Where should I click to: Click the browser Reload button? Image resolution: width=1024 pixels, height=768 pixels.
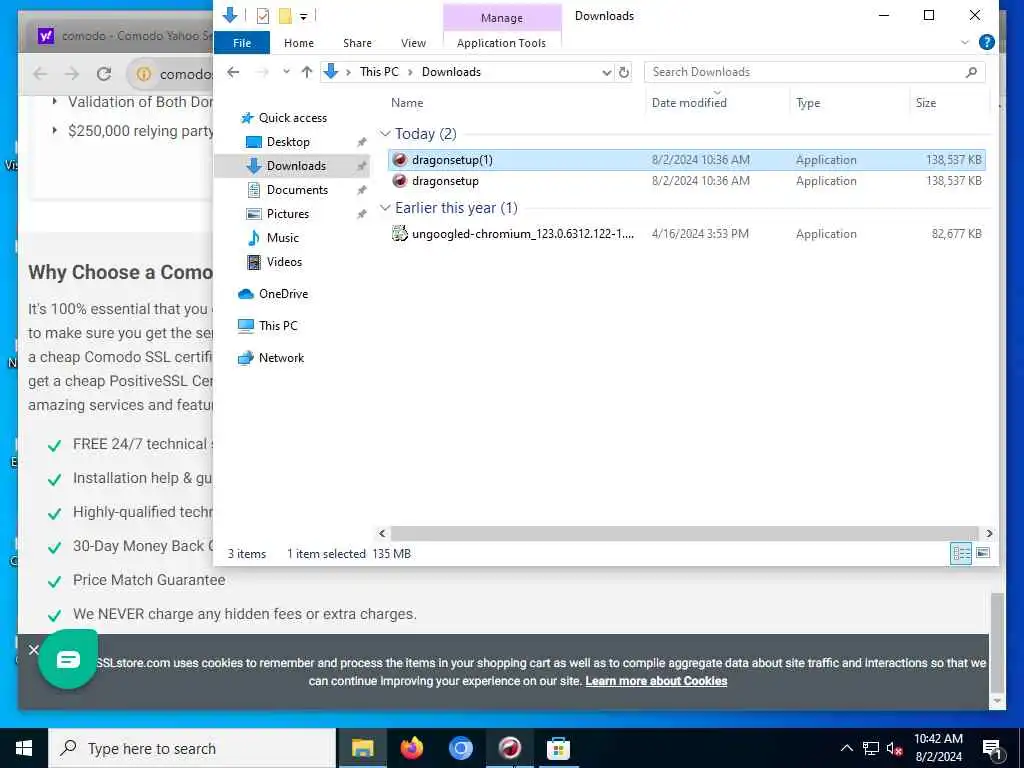pyautogui.click(x=104, y=74)
